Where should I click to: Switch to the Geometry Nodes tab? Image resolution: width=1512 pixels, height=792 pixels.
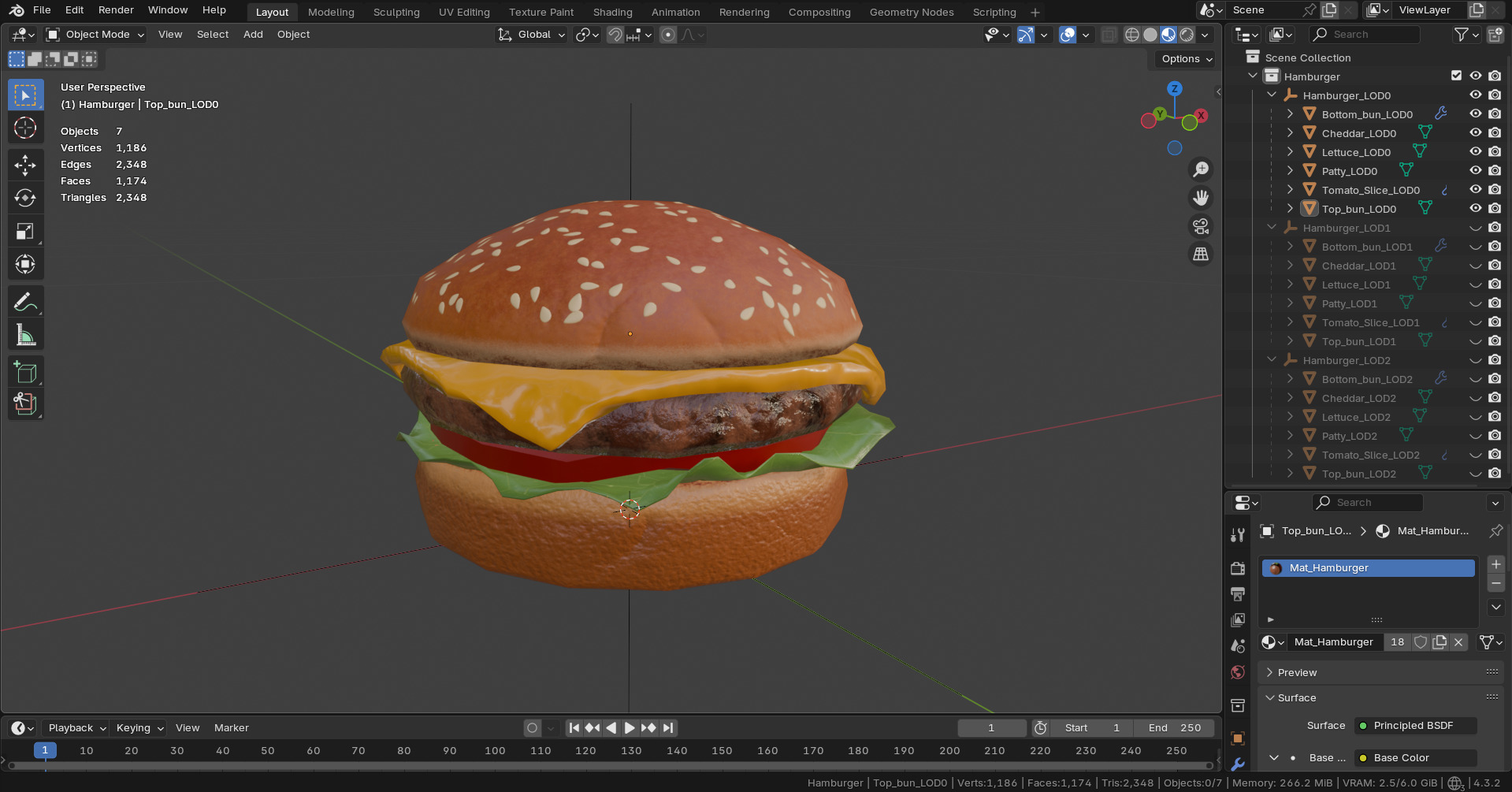(912, 13)
